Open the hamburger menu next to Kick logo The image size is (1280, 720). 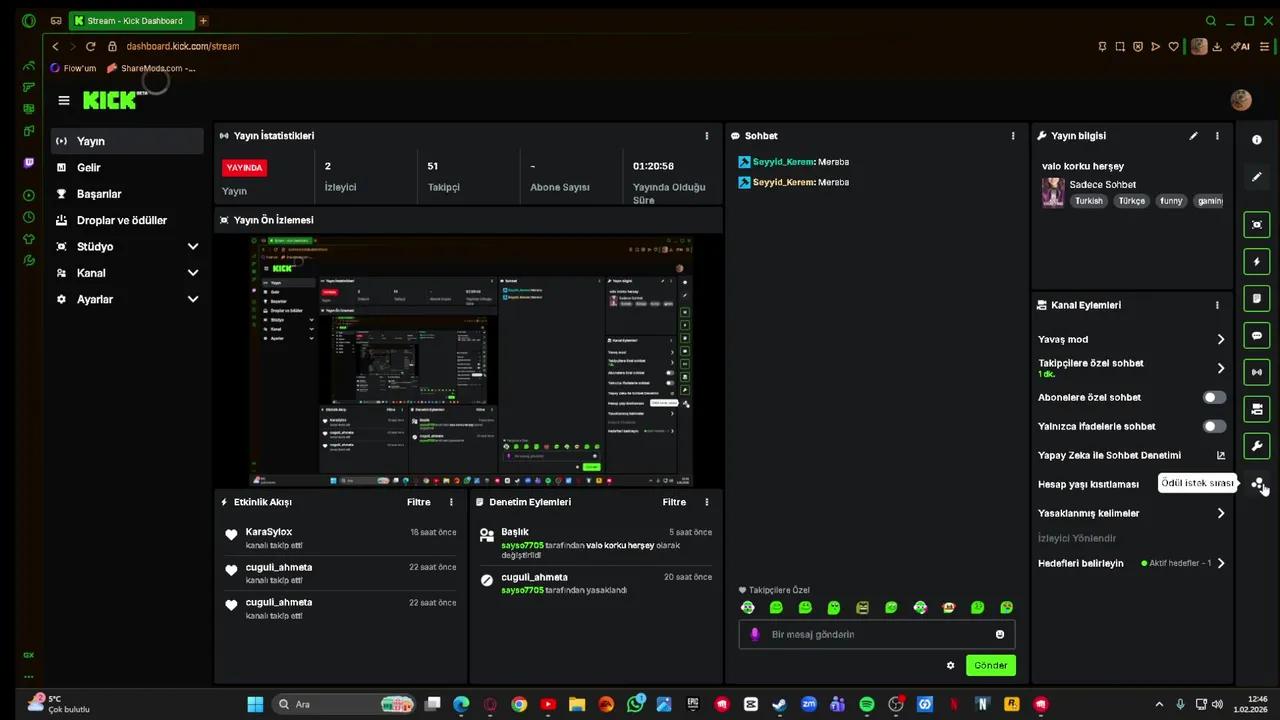(64, 100)
